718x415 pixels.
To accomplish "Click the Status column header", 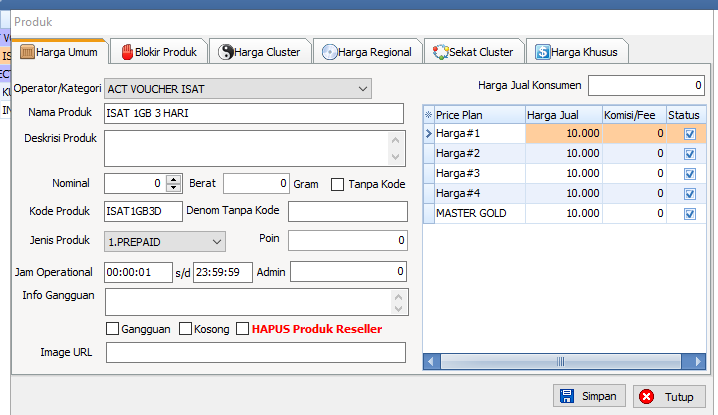I will (686, 115).
